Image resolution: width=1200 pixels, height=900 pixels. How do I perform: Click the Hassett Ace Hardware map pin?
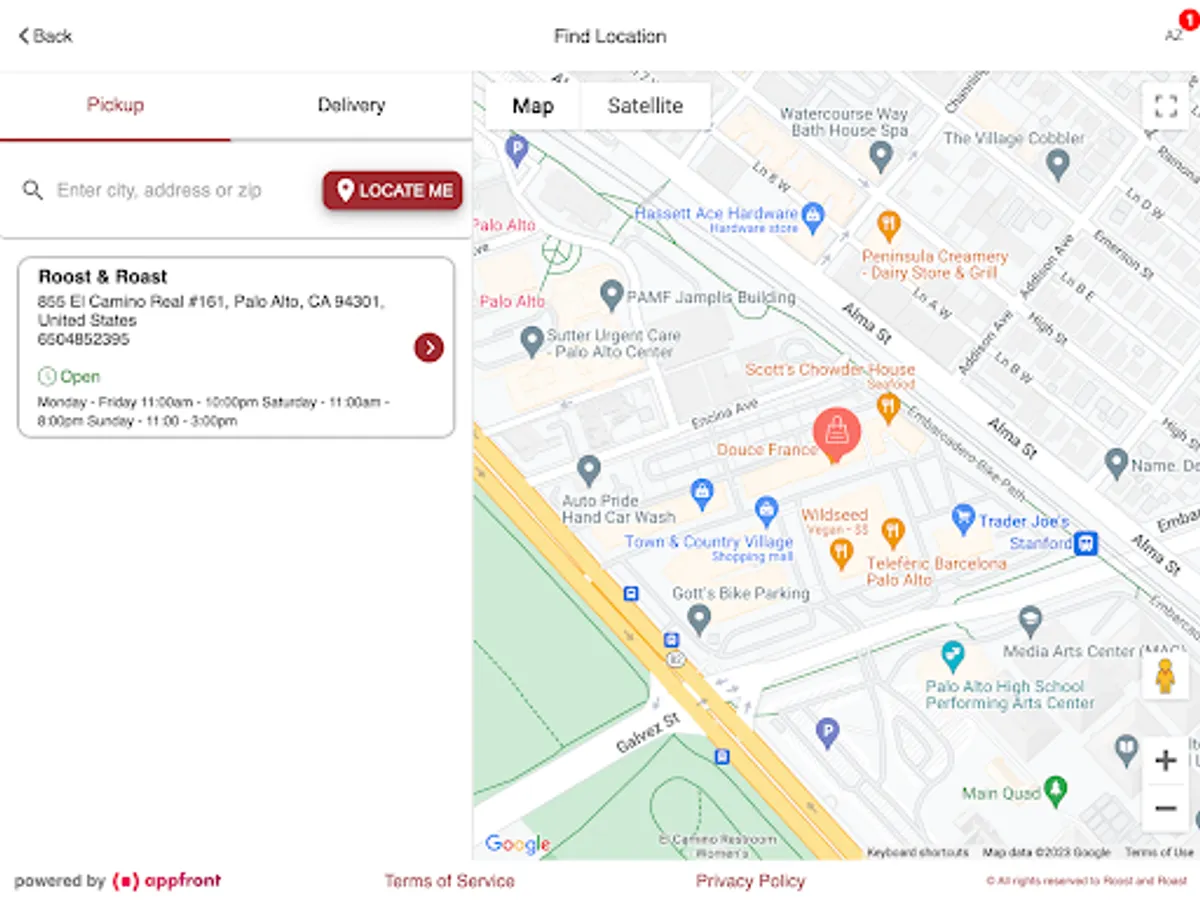(x=813, y=215)
